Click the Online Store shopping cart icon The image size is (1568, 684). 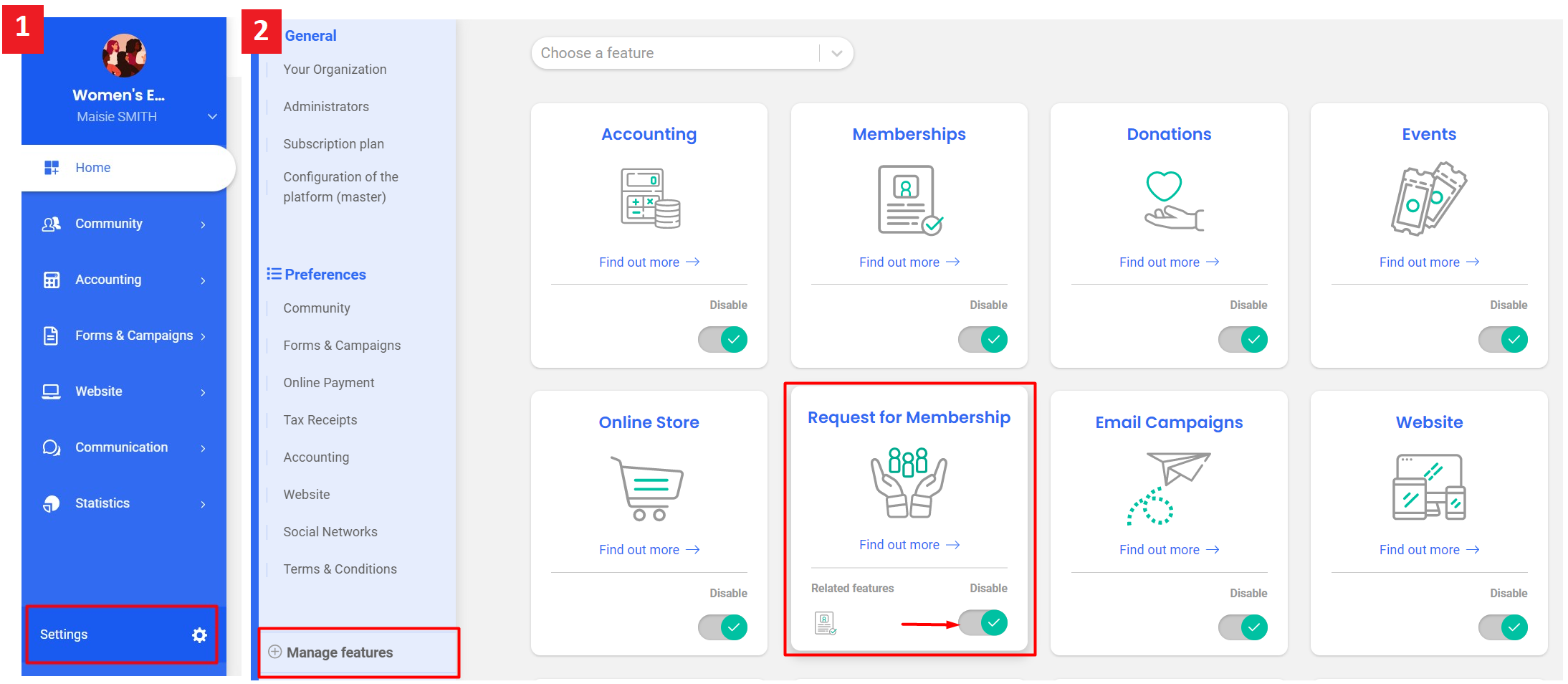pos(648,488)
